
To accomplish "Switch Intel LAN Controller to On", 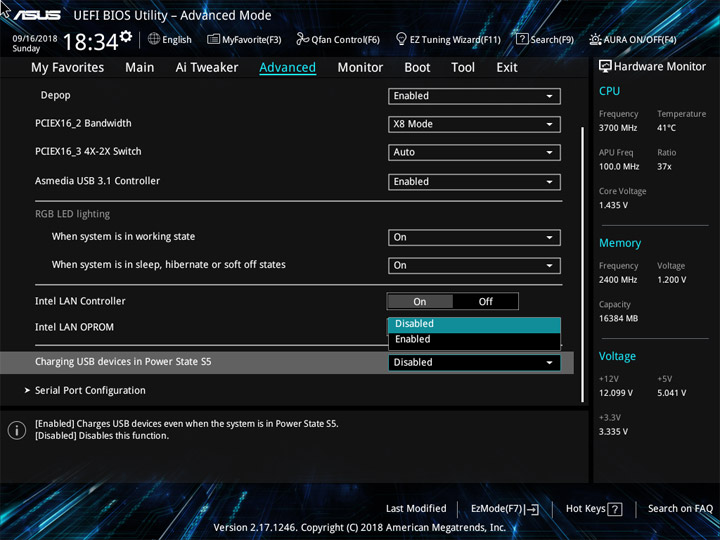I will (420, 302).
